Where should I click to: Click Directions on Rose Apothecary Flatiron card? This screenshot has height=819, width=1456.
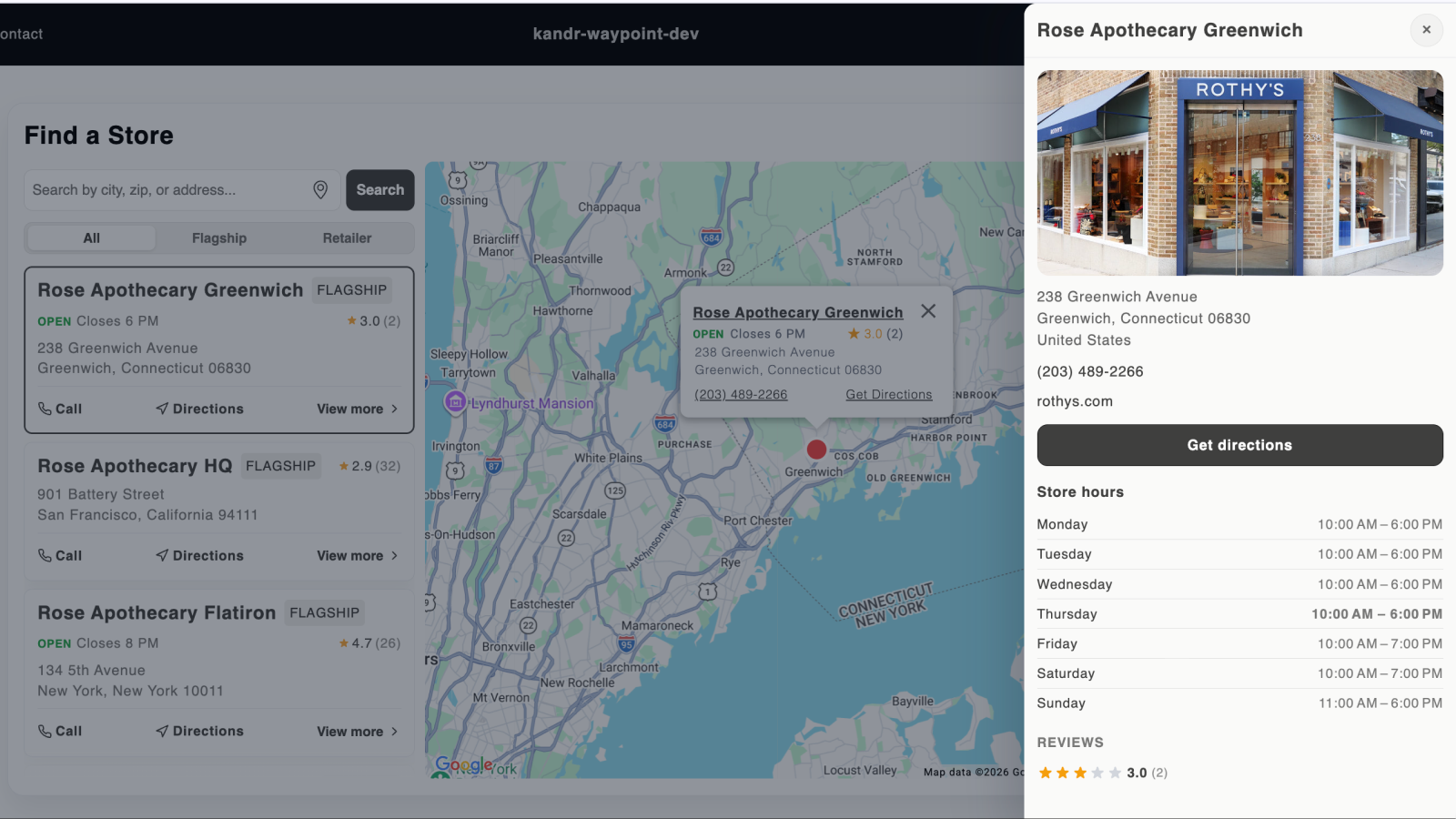(199, 731)
